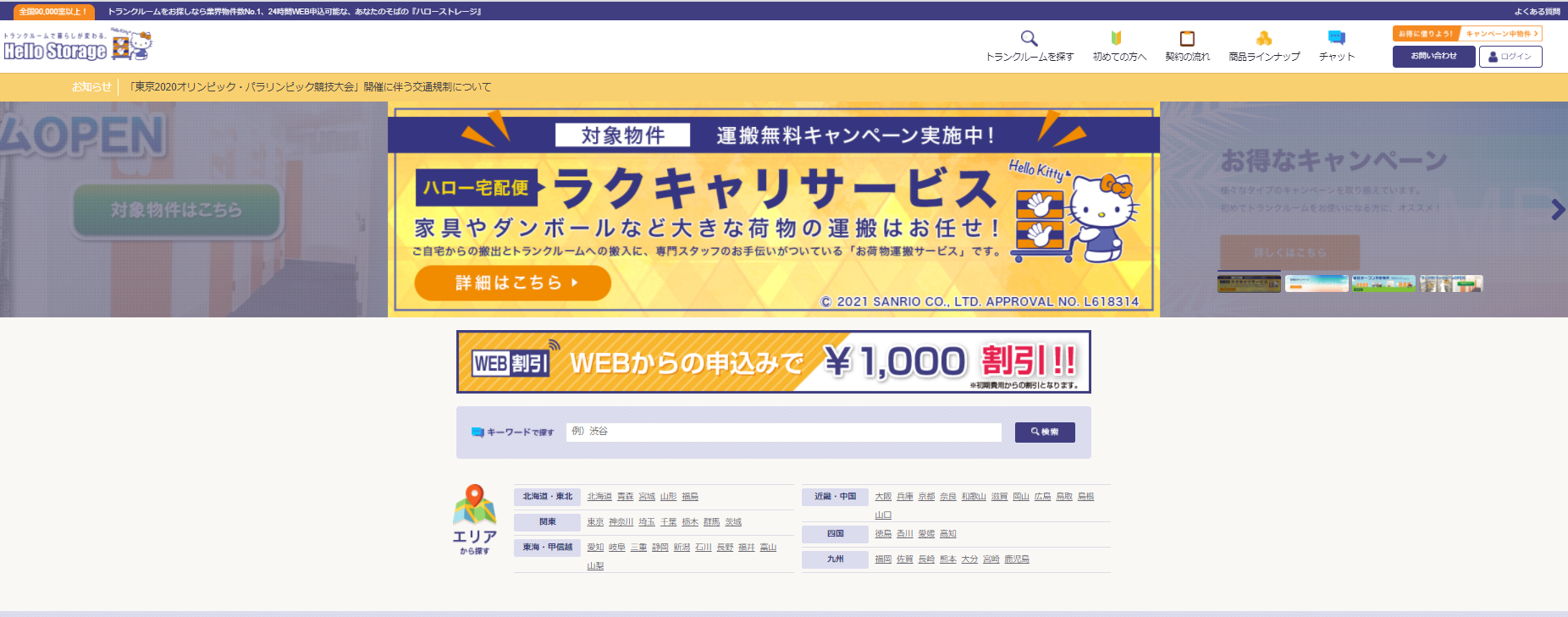1568x617 pixels.
Task: Open the キャンペーン中物件 link
Action: 1501,34
